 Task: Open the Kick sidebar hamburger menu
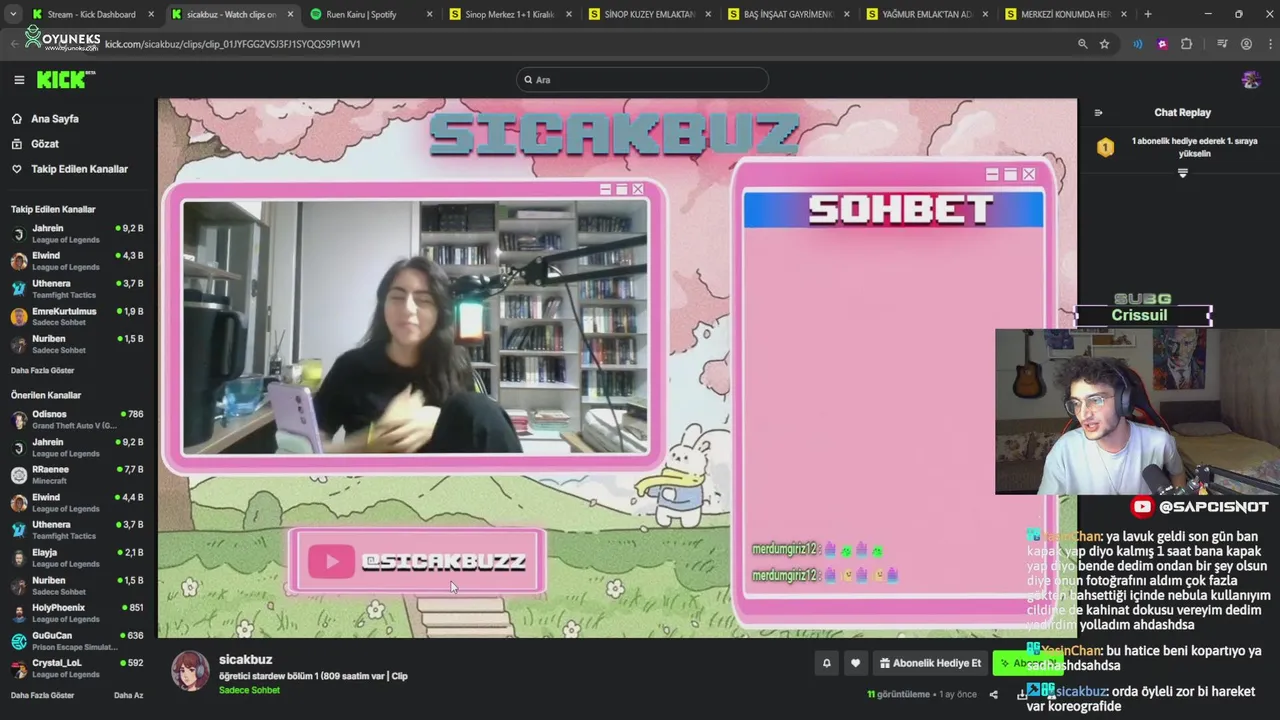(19, 80)
